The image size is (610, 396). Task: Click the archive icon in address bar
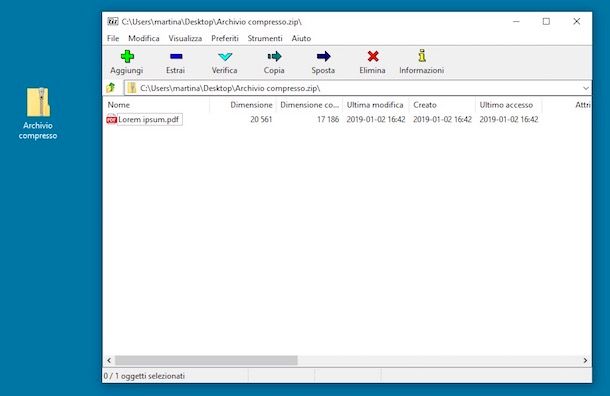(x=132, y=88)
